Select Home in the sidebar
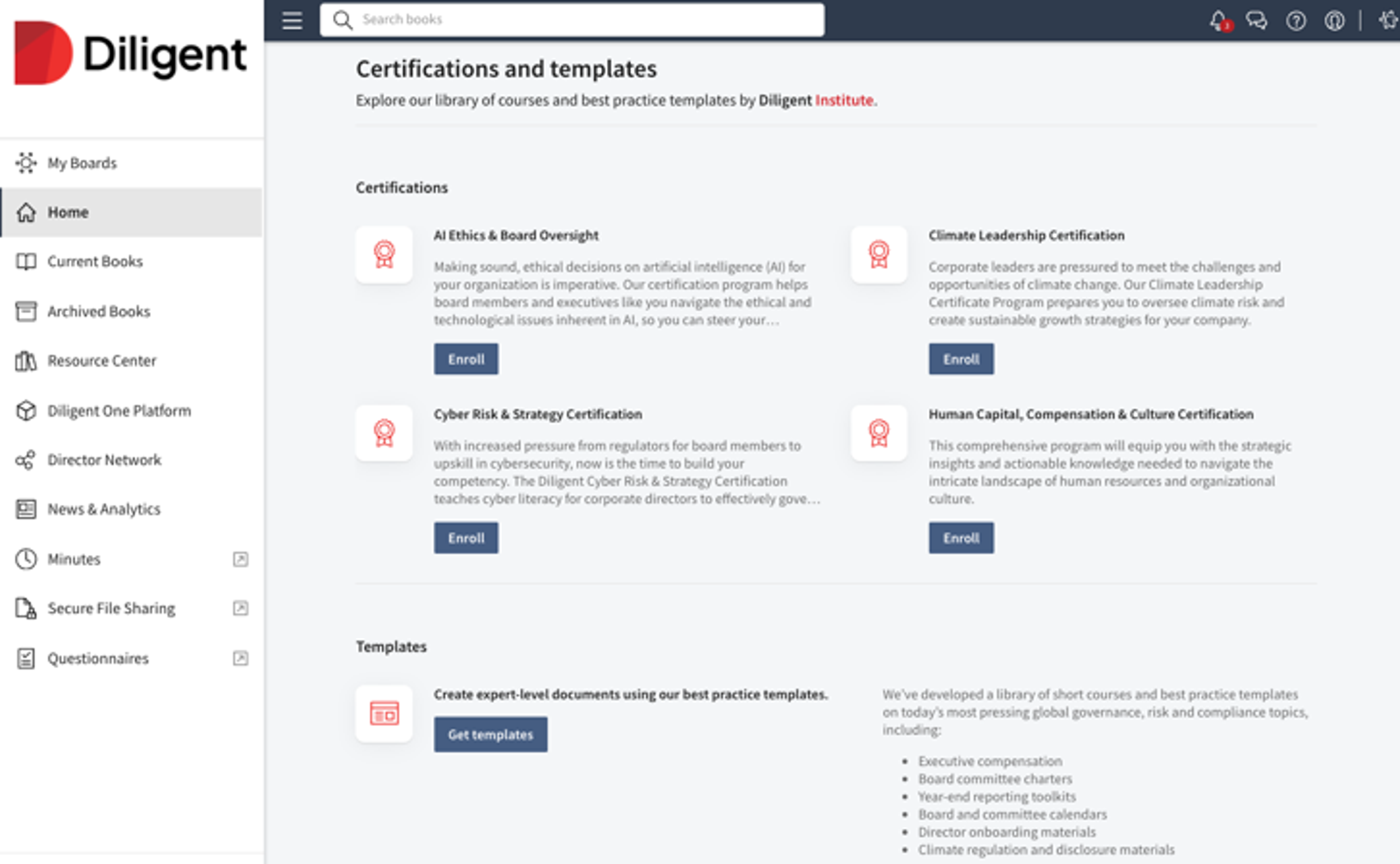 pyautogui.click(x=131, y=212)
